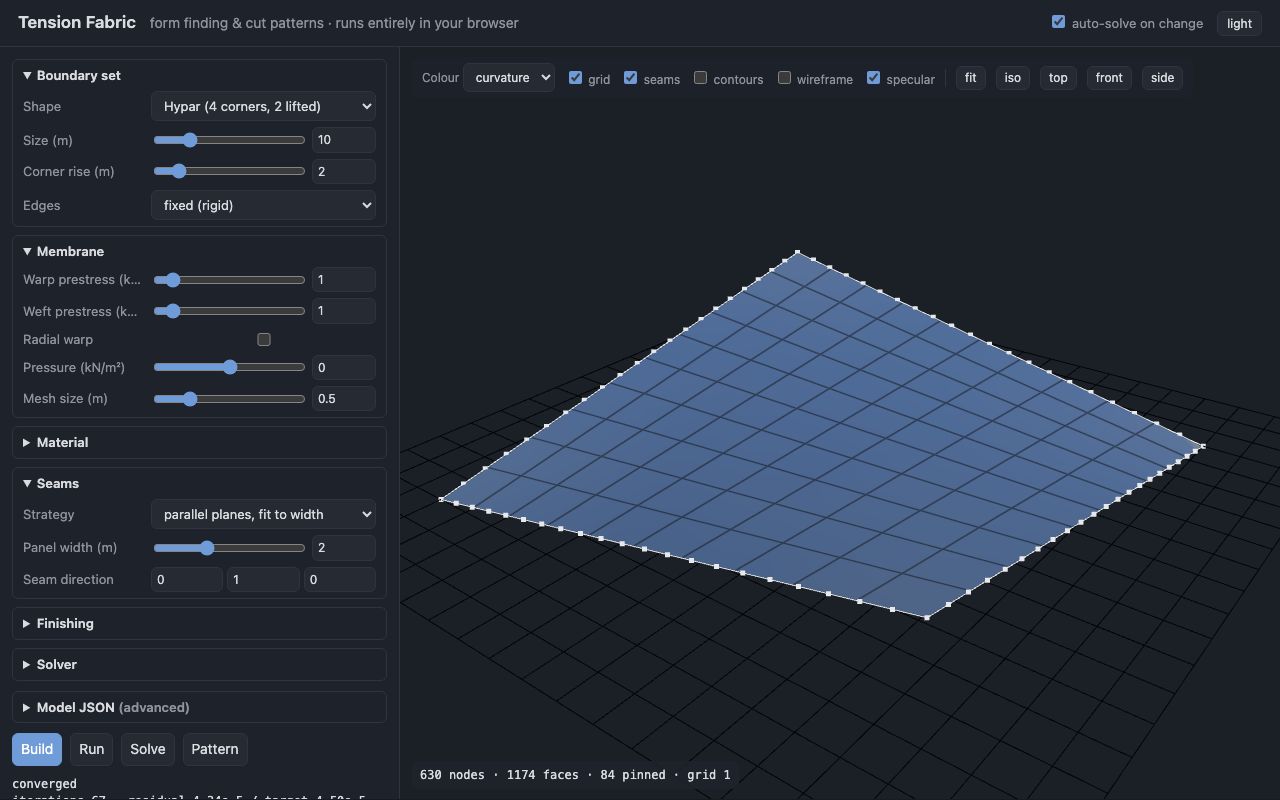Image resolution: width=1280 pixels, height=800 pixels.
Task: Uncheck the grid checkbox
Action: (x=576, y=77)
